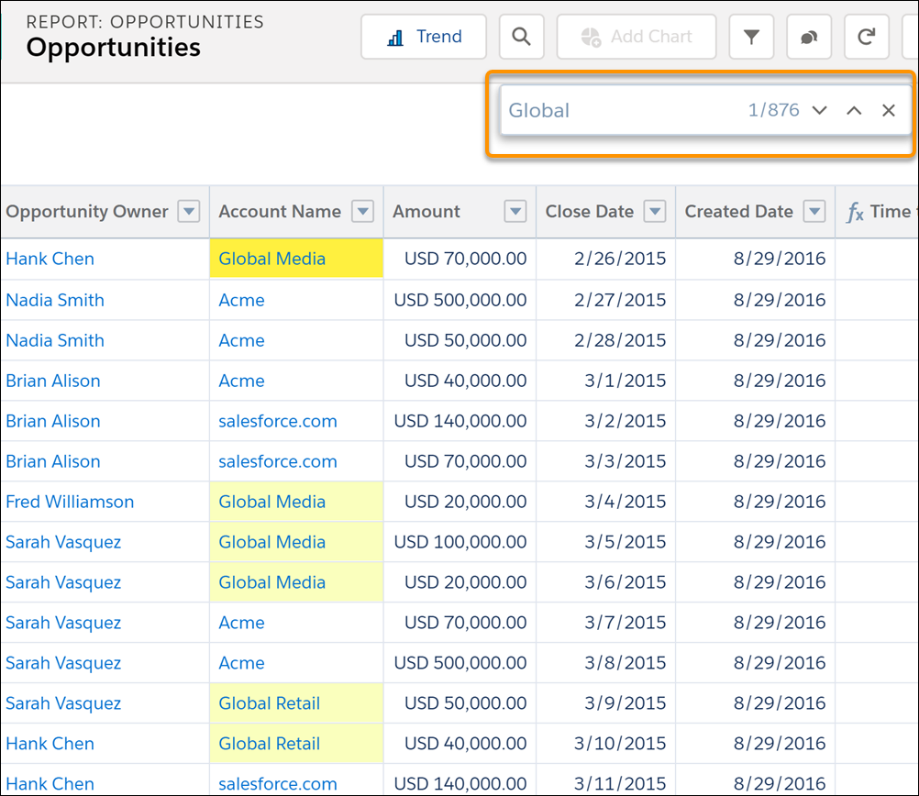
Task: Go to next search match chevron
Action: [x=819, y=110]
